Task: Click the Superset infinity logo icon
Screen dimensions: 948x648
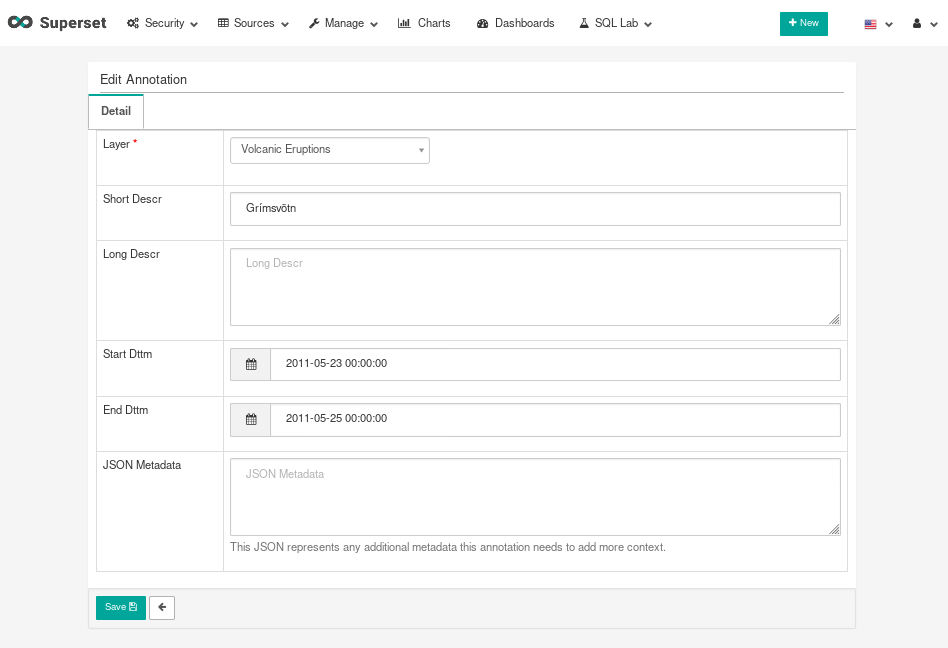Action: [x=20, y=23]
